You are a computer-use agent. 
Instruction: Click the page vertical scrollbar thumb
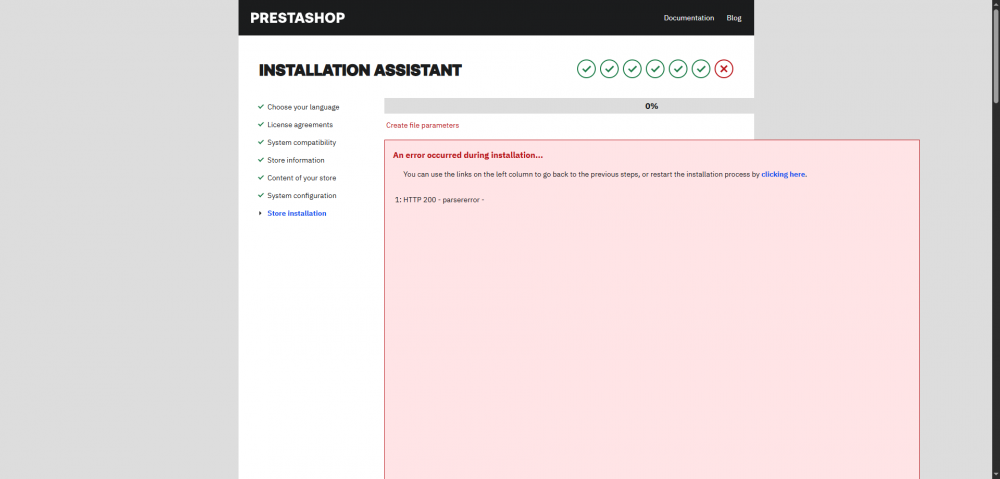pos(996,56)
